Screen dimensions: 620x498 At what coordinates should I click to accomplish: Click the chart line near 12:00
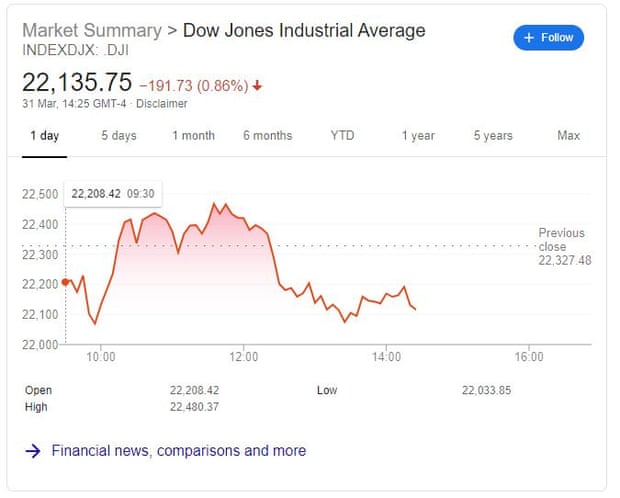click(x=244, y=218)
